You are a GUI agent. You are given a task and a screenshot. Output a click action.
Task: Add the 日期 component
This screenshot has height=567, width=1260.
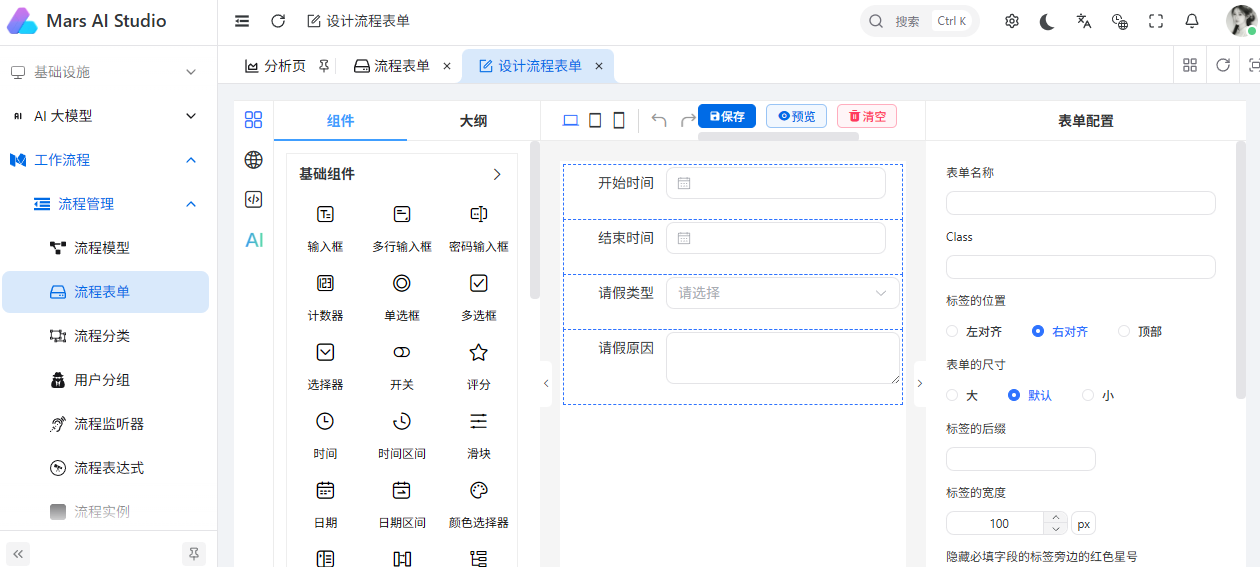pyautogui.click(x=325, y=505)
